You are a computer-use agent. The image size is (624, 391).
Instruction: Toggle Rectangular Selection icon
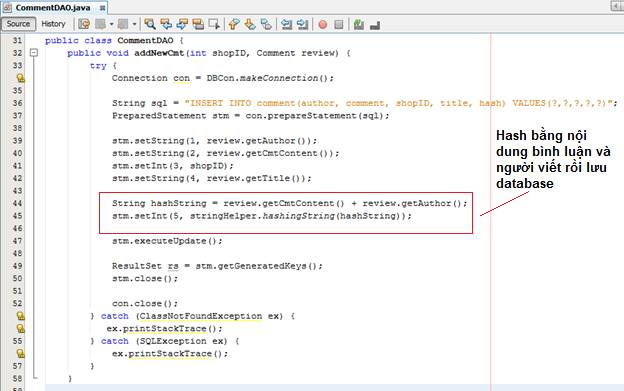pyautogui.click(x=214, y=24)
